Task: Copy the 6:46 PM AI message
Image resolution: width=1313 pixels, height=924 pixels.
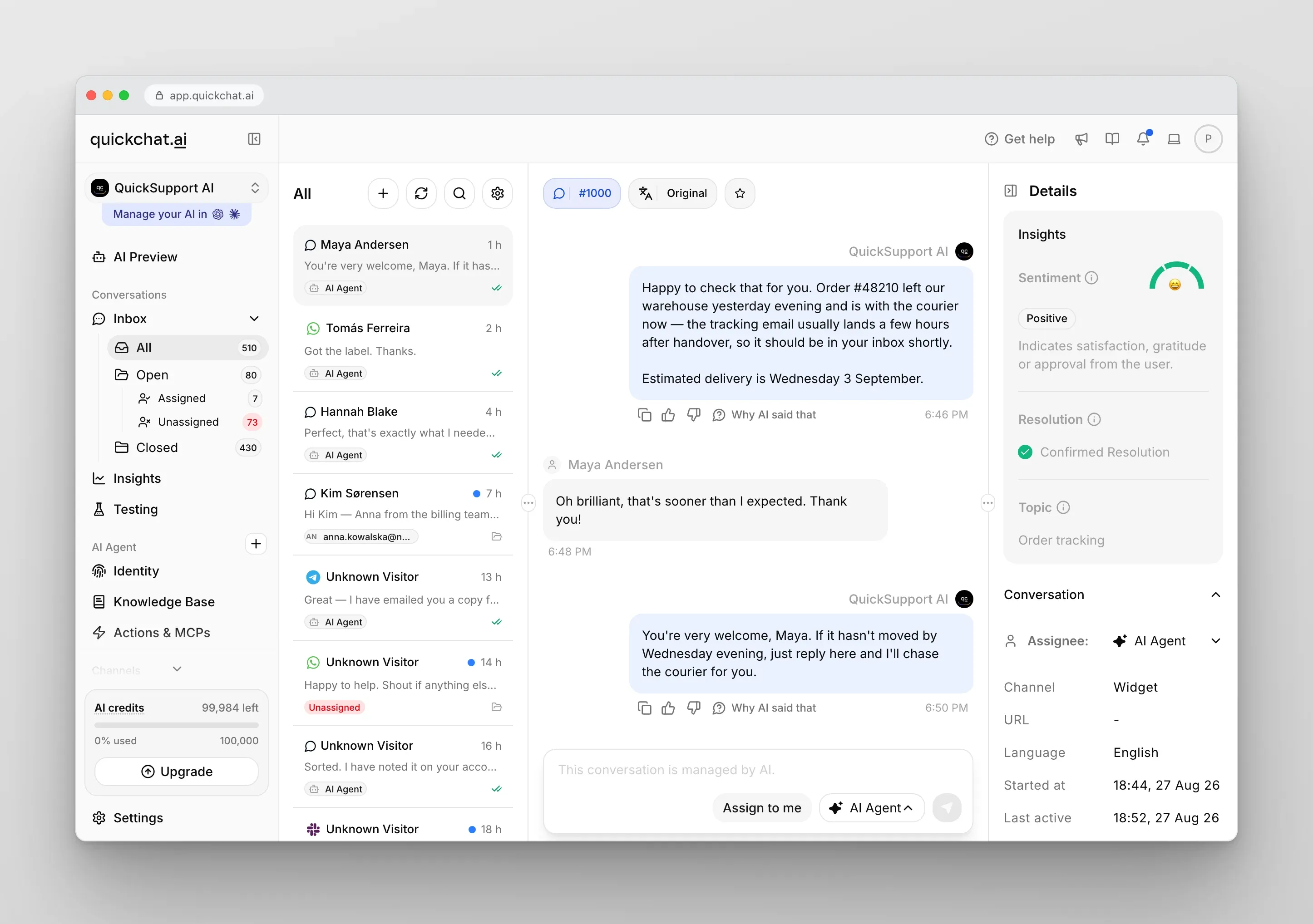Action: pyautogui.click(x=645, y=414)
